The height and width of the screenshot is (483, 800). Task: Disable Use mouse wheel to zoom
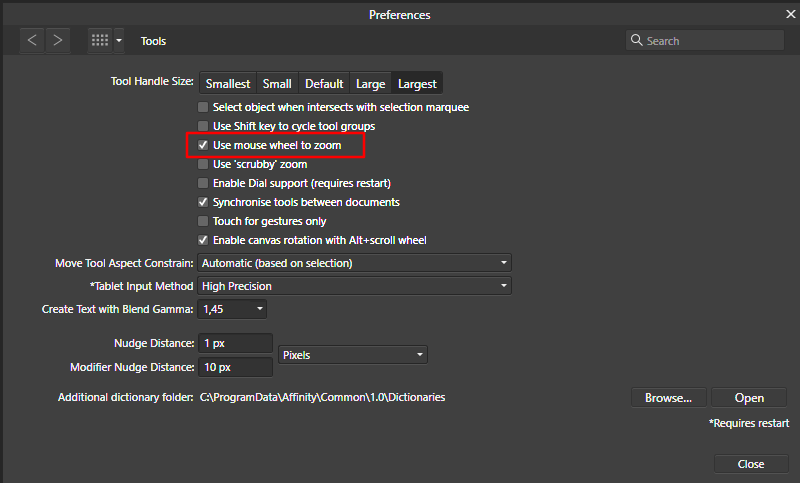(203, 145)
